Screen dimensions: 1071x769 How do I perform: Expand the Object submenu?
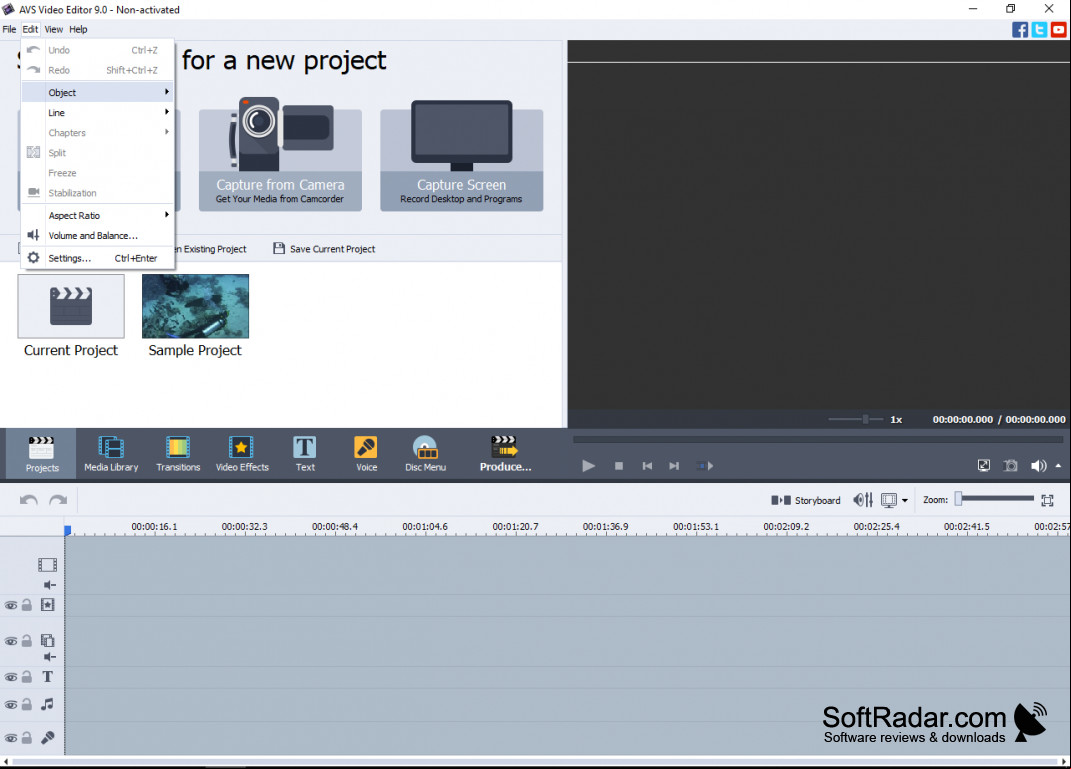98,92
